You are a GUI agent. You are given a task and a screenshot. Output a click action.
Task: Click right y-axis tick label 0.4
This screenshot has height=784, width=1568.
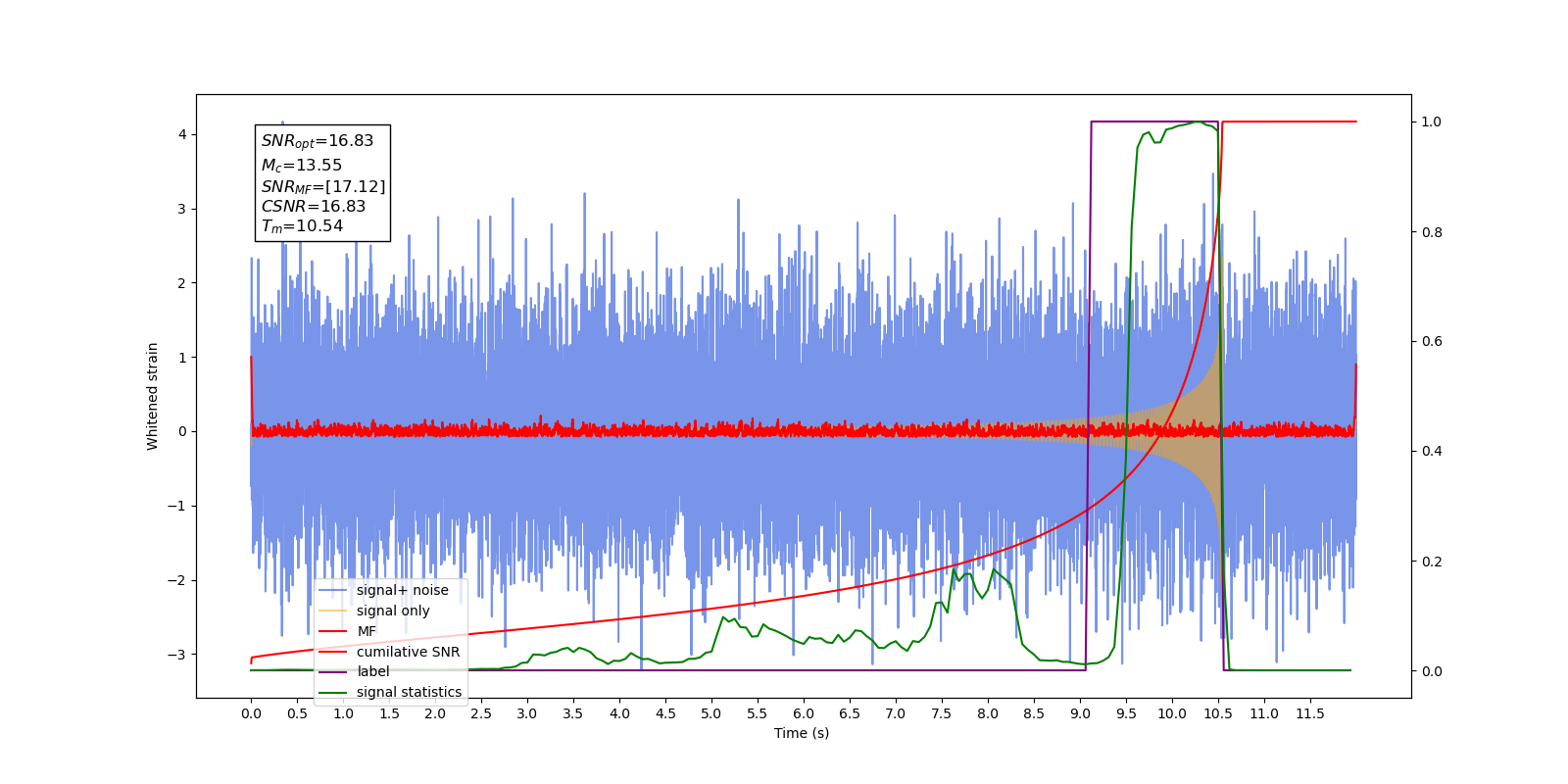click(1432, 452)
